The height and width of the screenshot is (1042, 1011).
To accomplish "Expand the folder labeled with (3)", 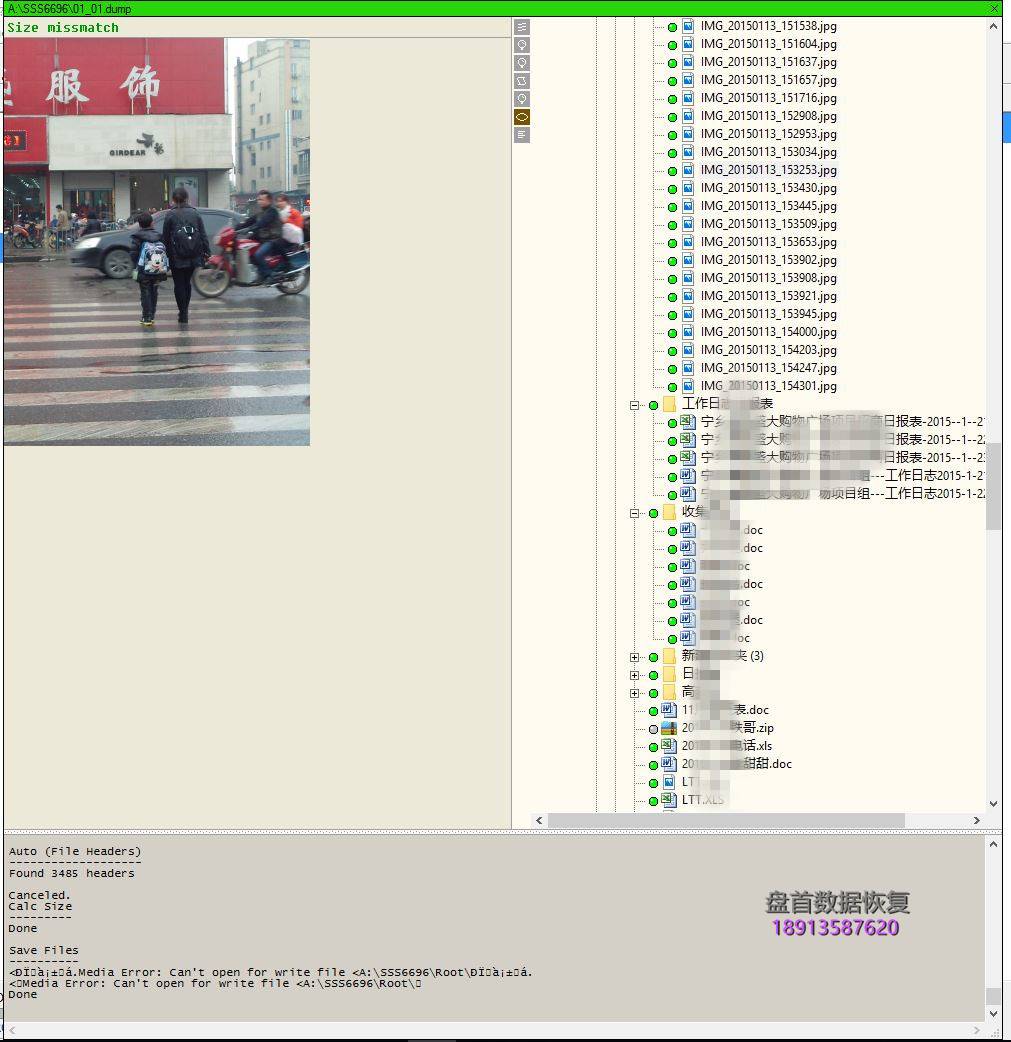I will tap(634, 657).
